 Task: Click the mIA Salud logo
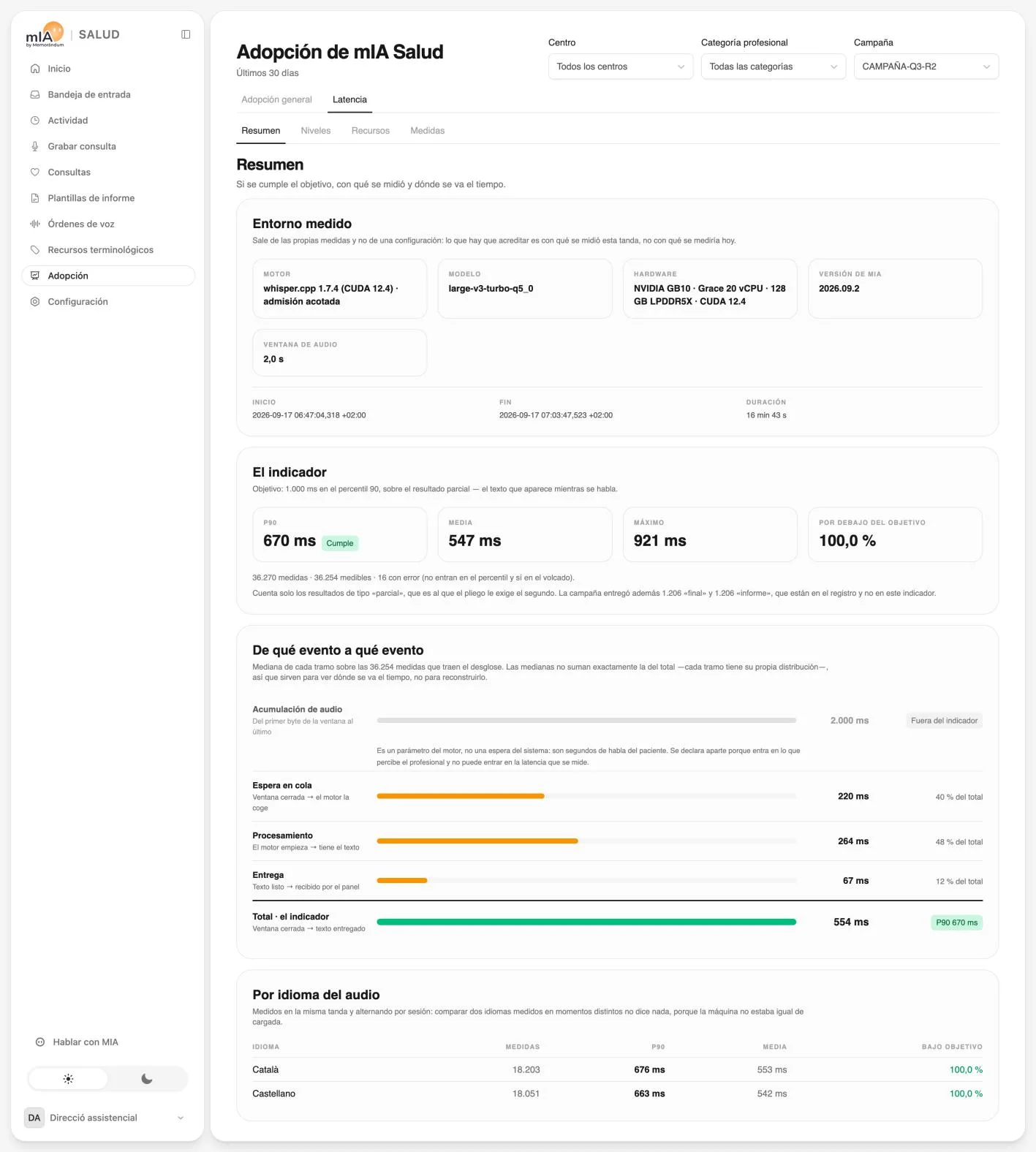(45, 34)
